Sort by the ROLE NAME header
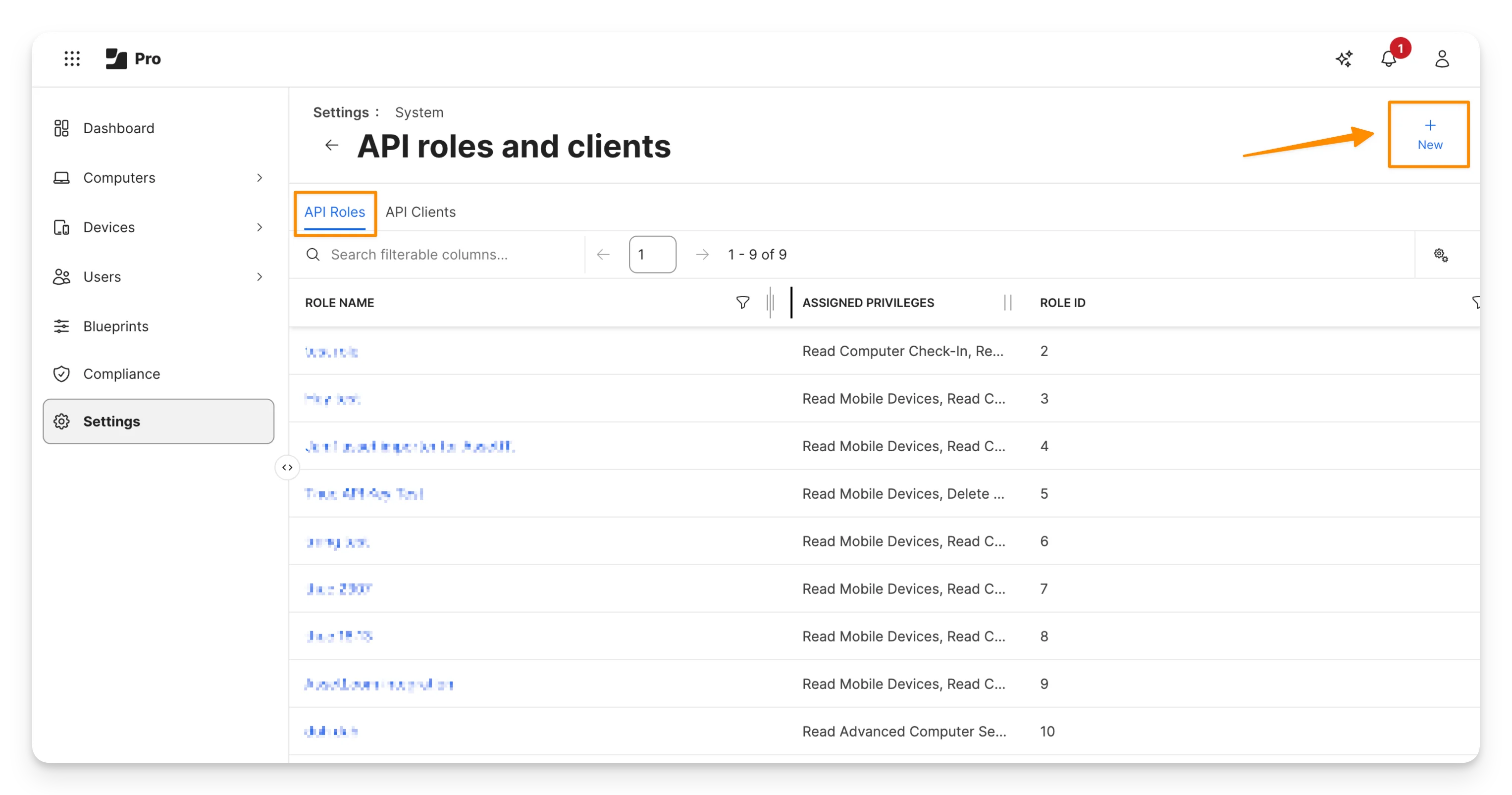This screenshot has height=795, width=1512. 339,302
